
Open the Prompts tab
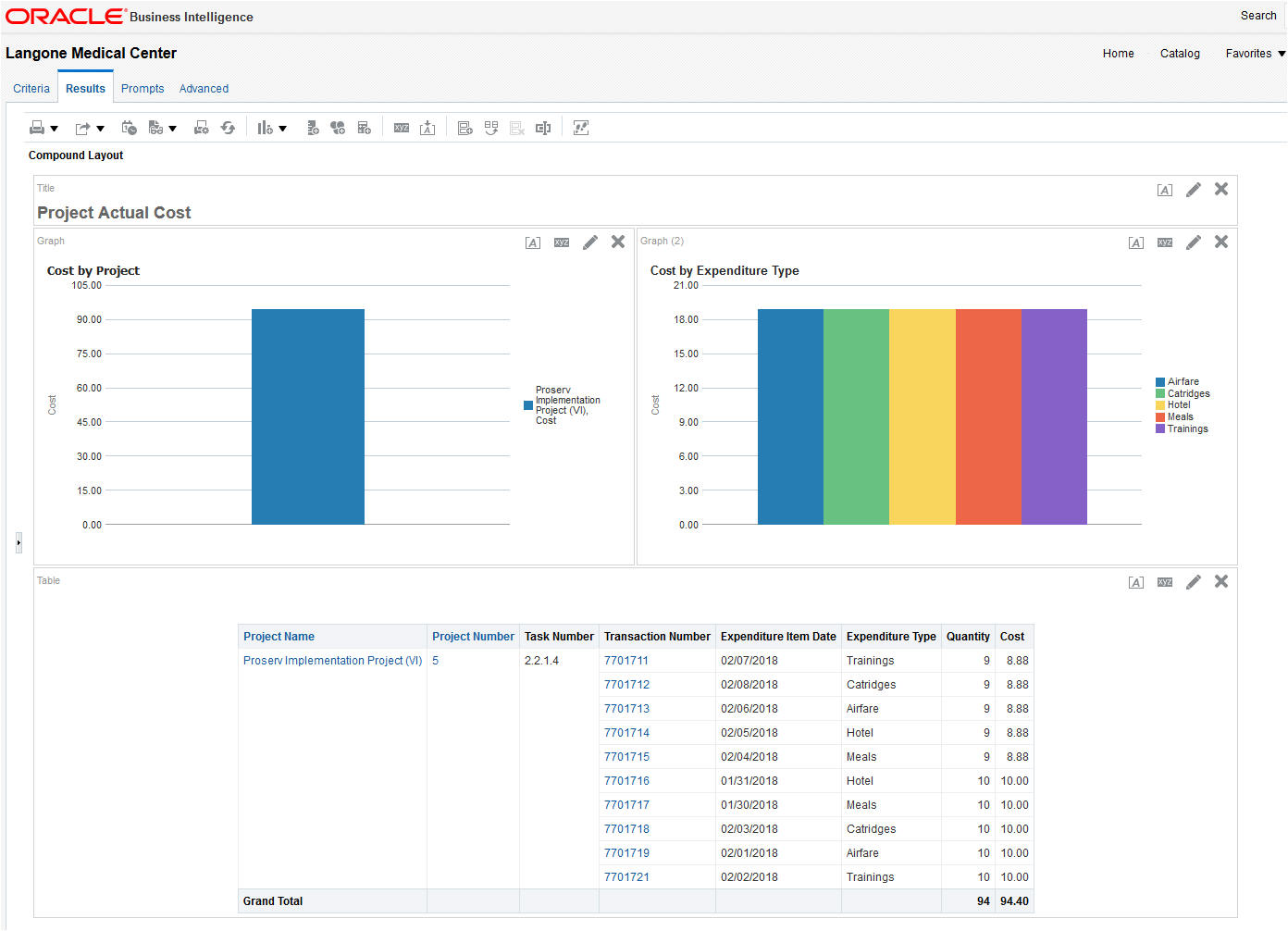(x=142, y=89)
